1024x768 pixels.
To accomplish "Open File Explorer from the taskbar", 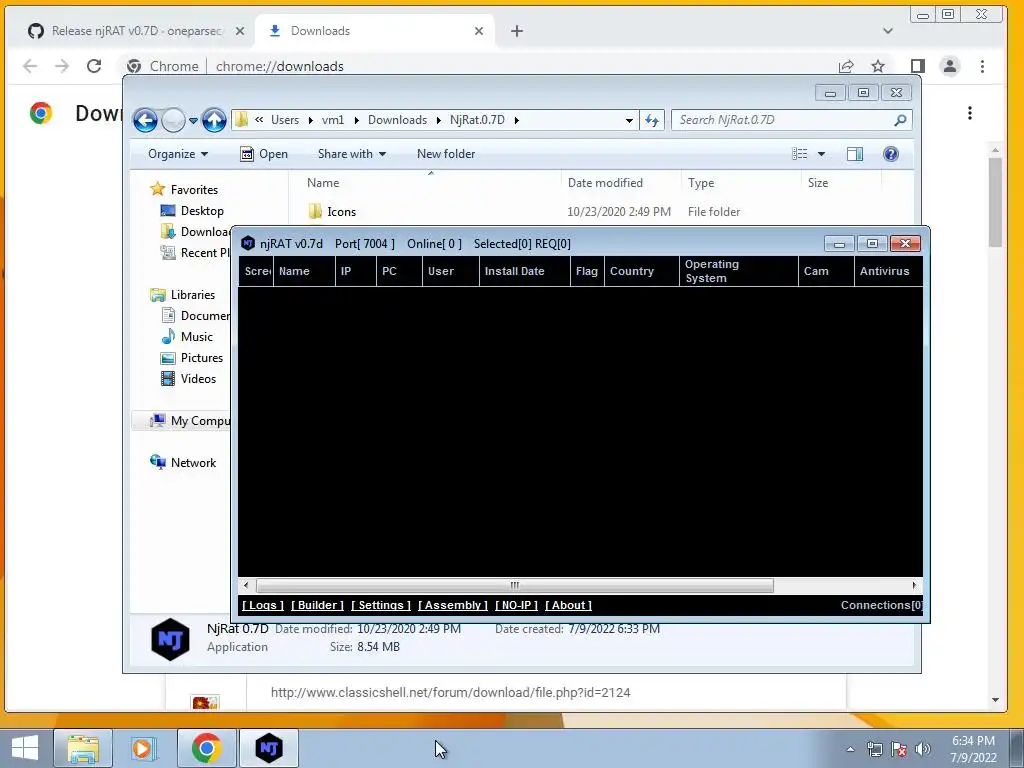I will click(x=83, y=748).
